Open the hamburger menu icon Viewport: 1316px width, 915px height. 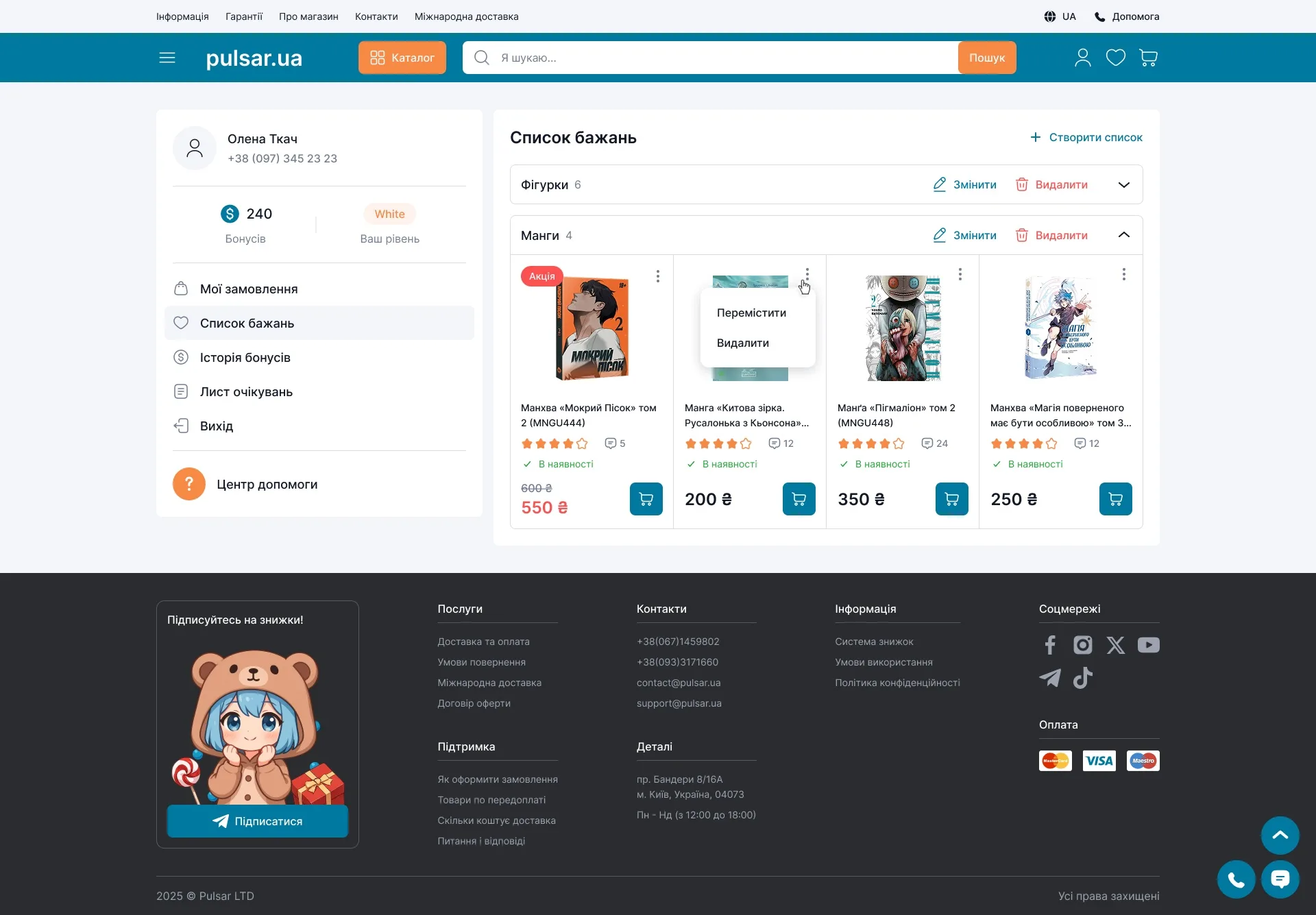(167, 58)
